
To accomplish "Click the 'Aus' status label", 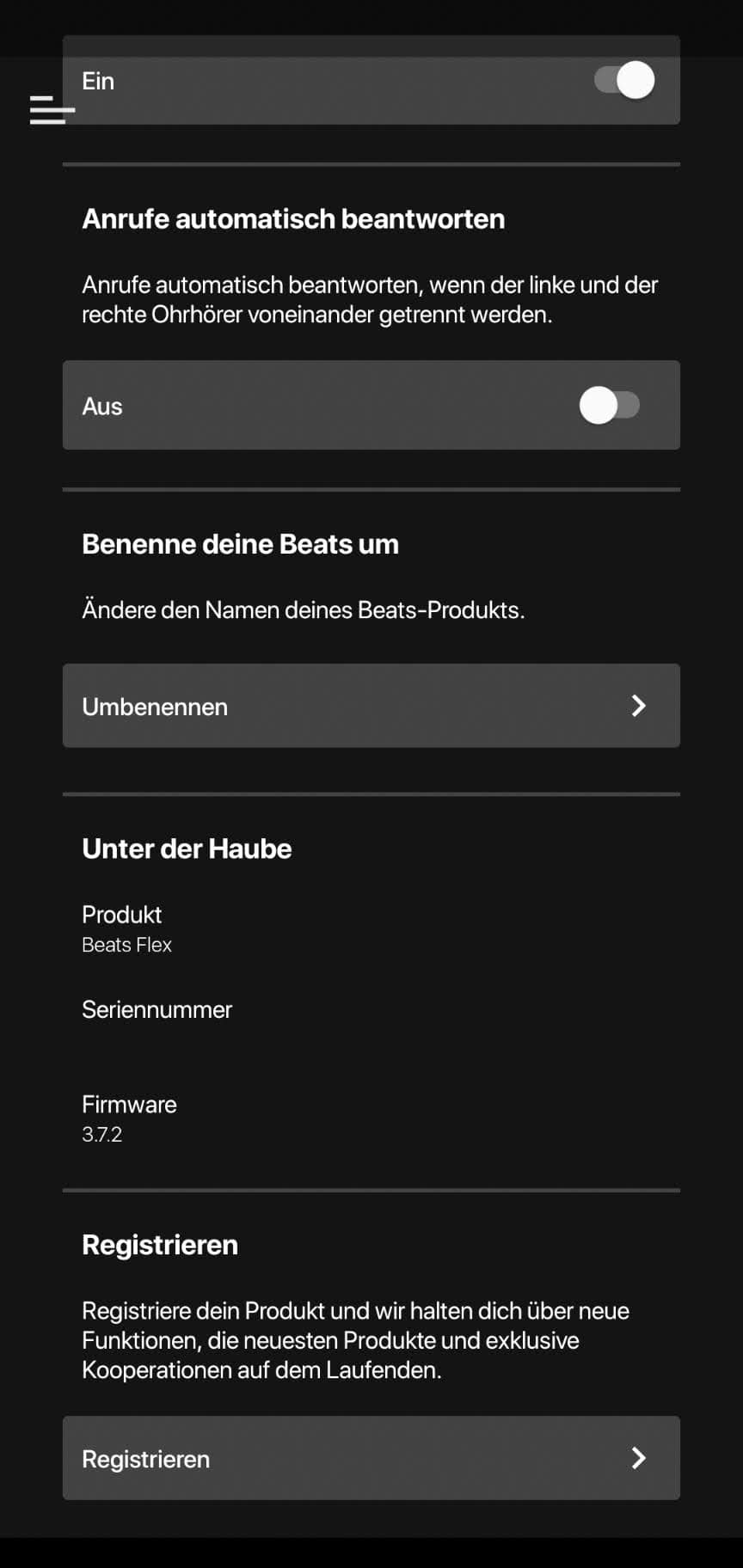I will (x=102, y=406).
